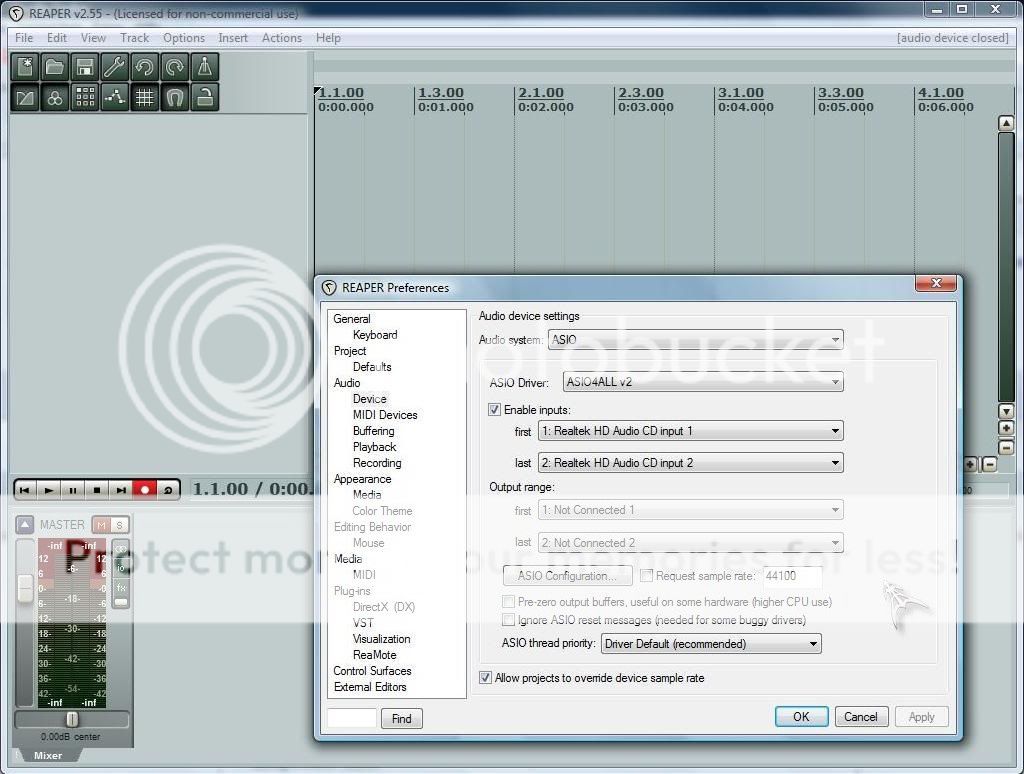
Task: Click the Play transport button
Action: tap(49, 490)
